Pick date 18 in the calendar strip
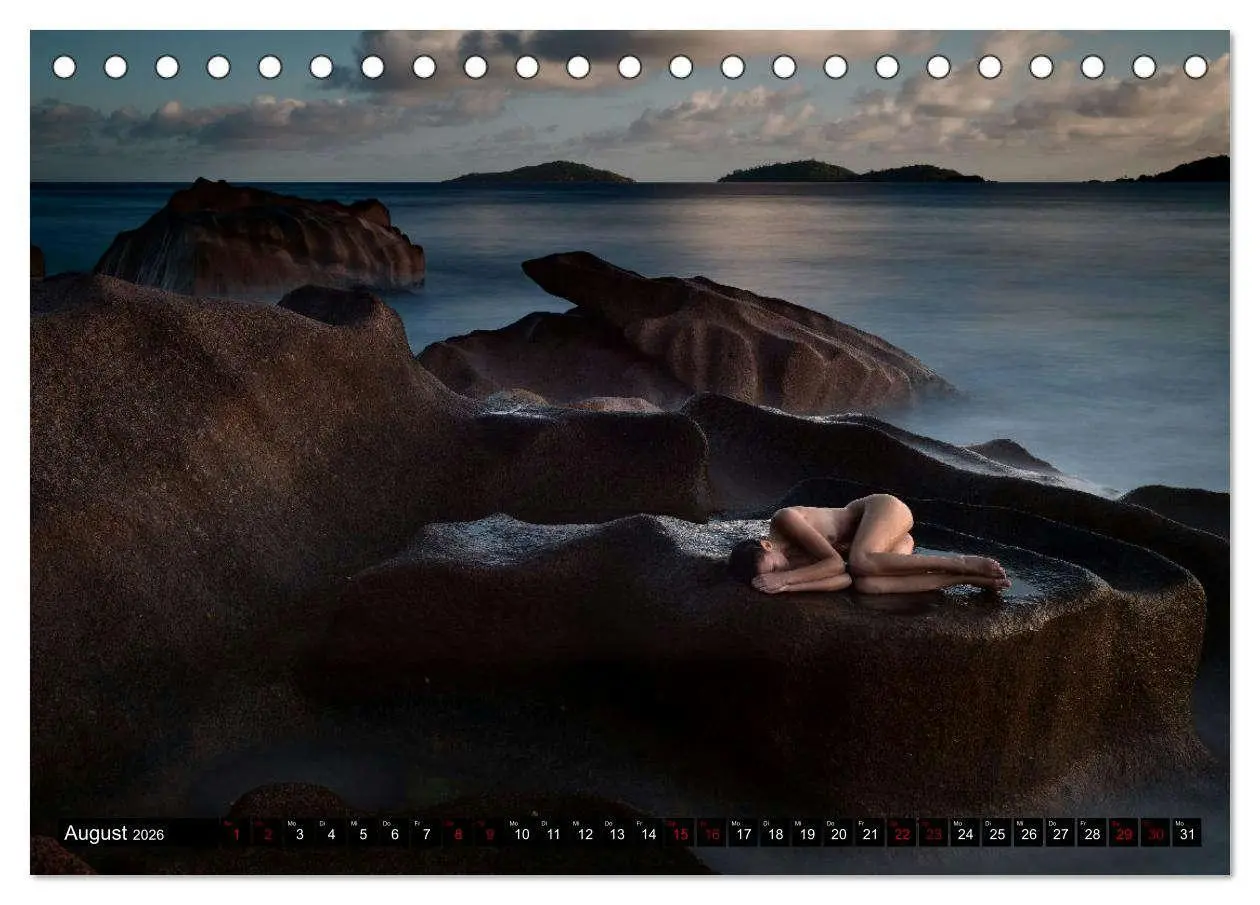This screenshot has width=1260, height=905. pos(775,832)
